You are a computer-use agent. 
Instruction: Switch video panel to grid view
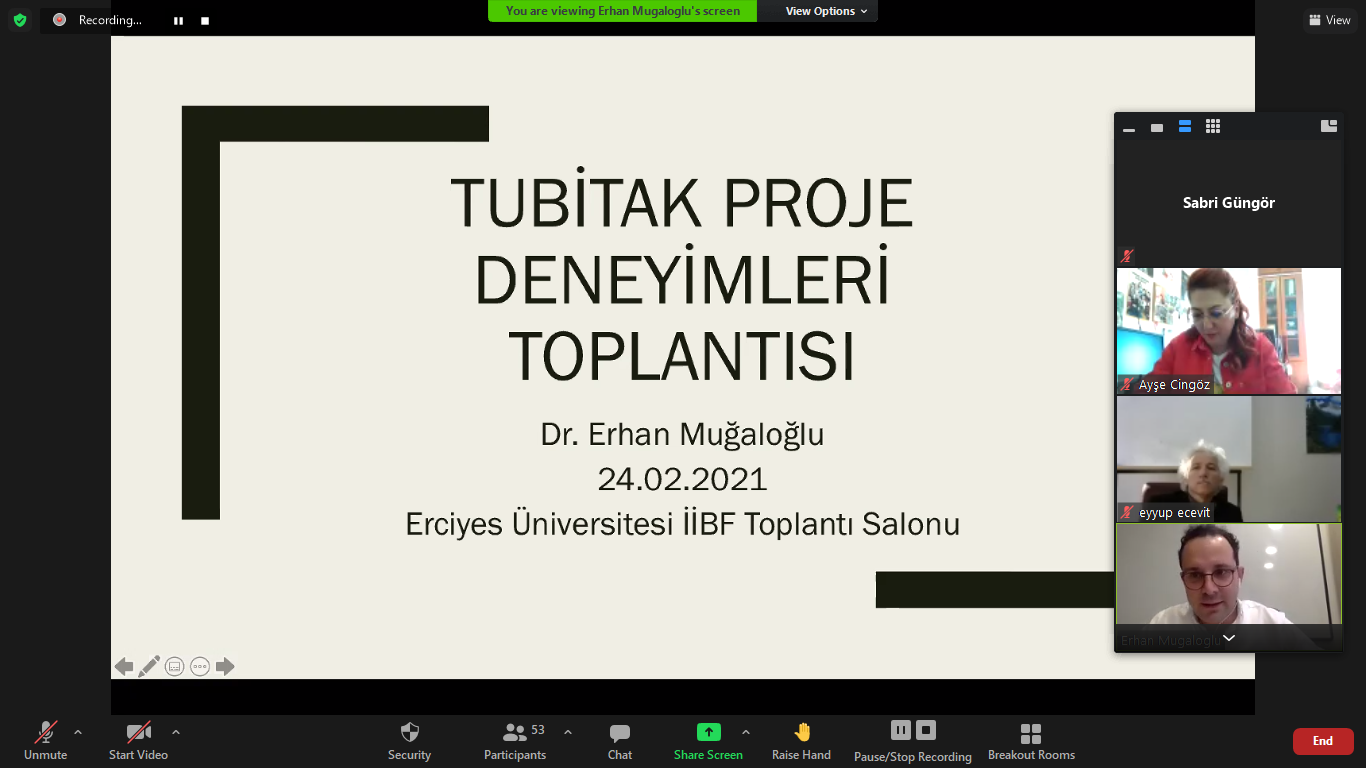point(1213,126)
